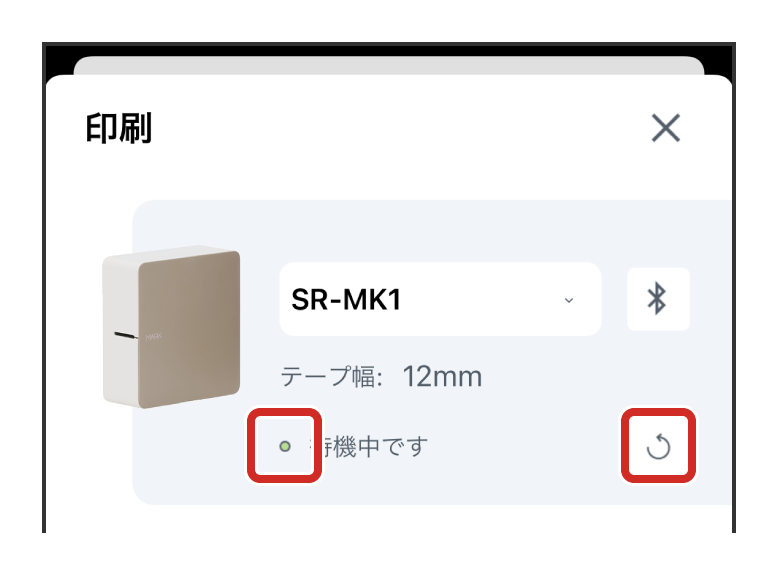Click the green status indicator dot
Viewport: 780px width, 577px height.
[x=285, y=446]
